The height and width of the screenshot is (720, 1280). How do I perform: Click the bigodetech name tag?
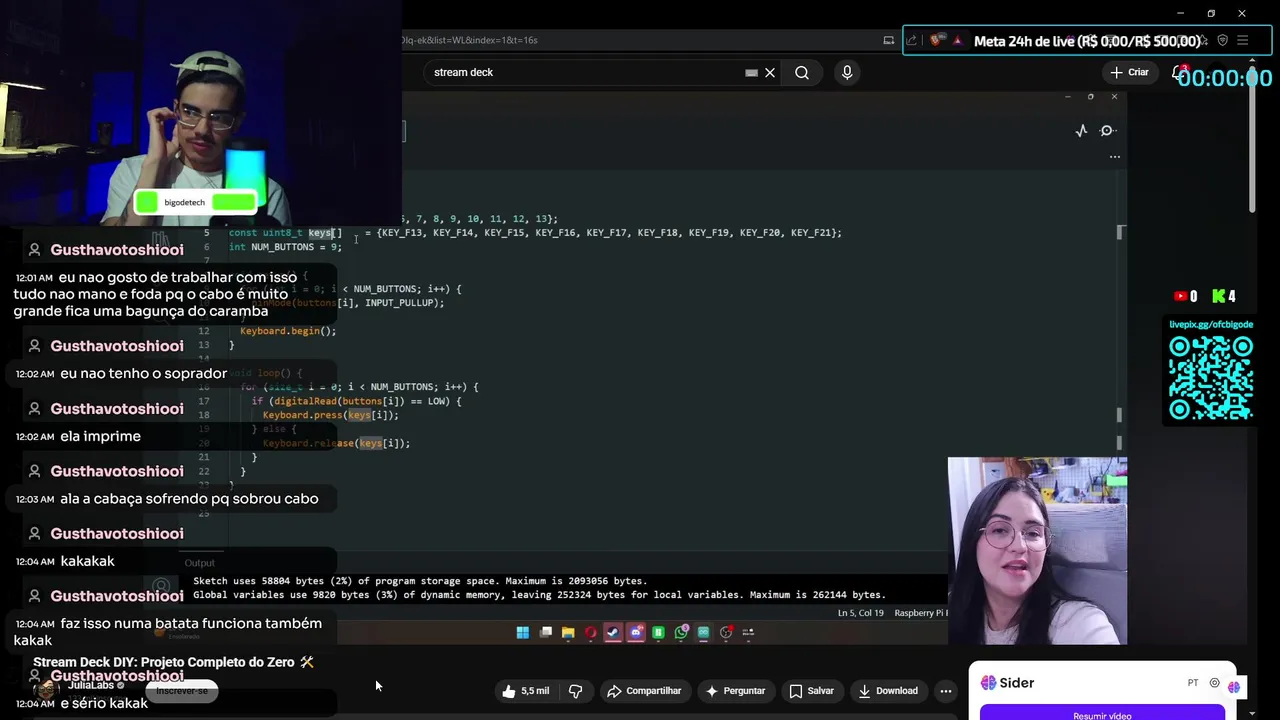196,202
